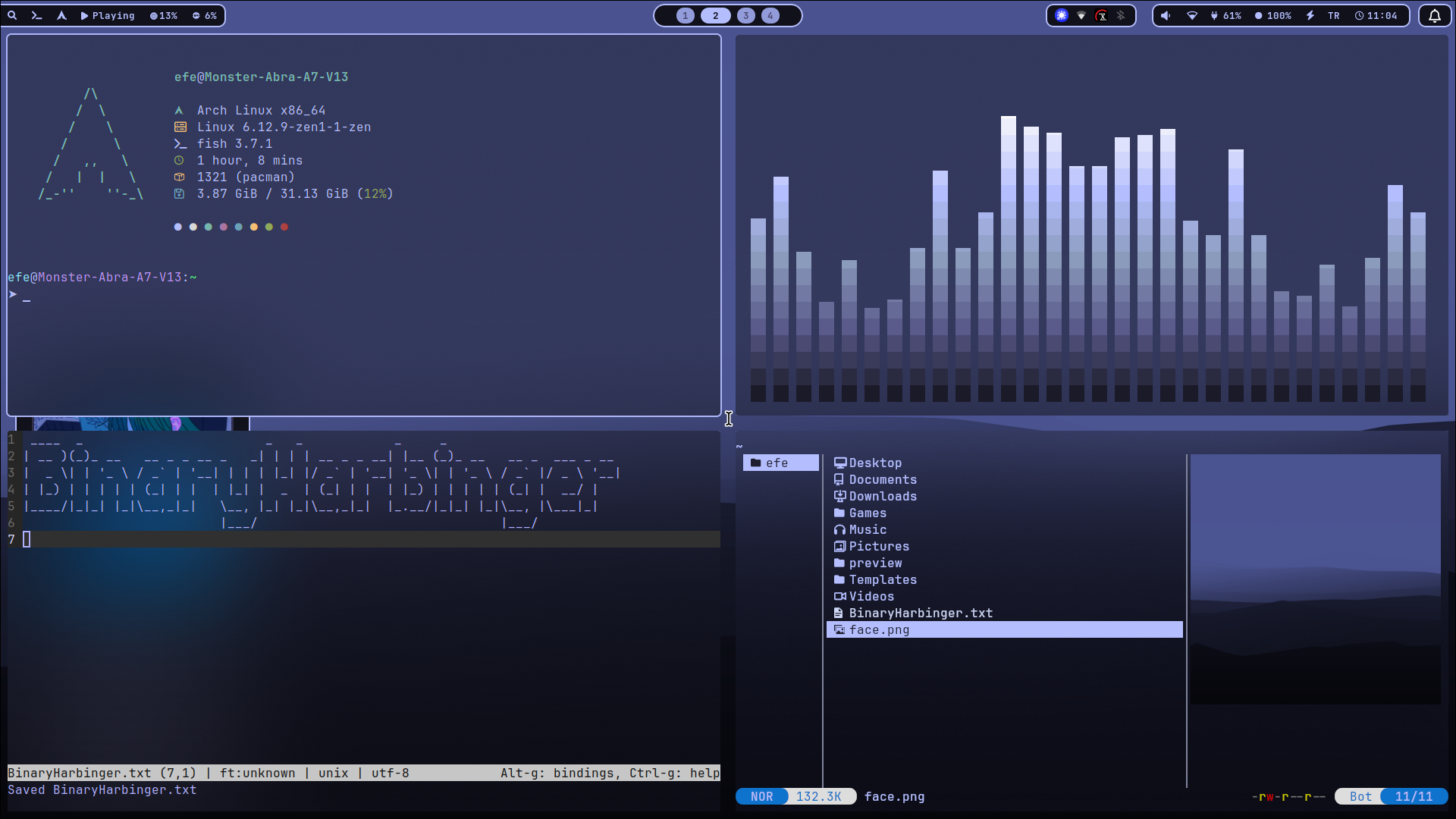Click the Saved BinaryHarbinger.txt message
The width and height of the screenshot is (1456, 819).
tap(102, 789)
